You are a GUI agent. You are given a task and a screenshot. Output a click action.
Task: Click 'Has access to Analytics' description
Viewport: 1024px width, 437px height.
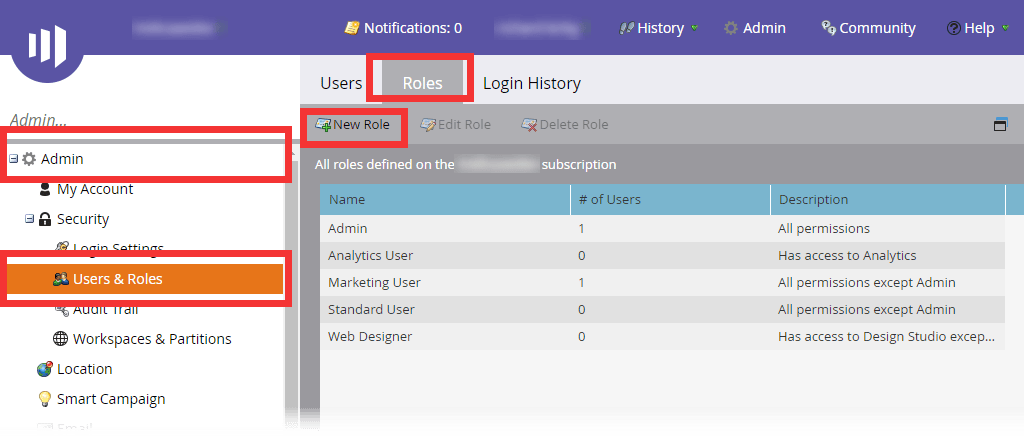tap(847, 255)
